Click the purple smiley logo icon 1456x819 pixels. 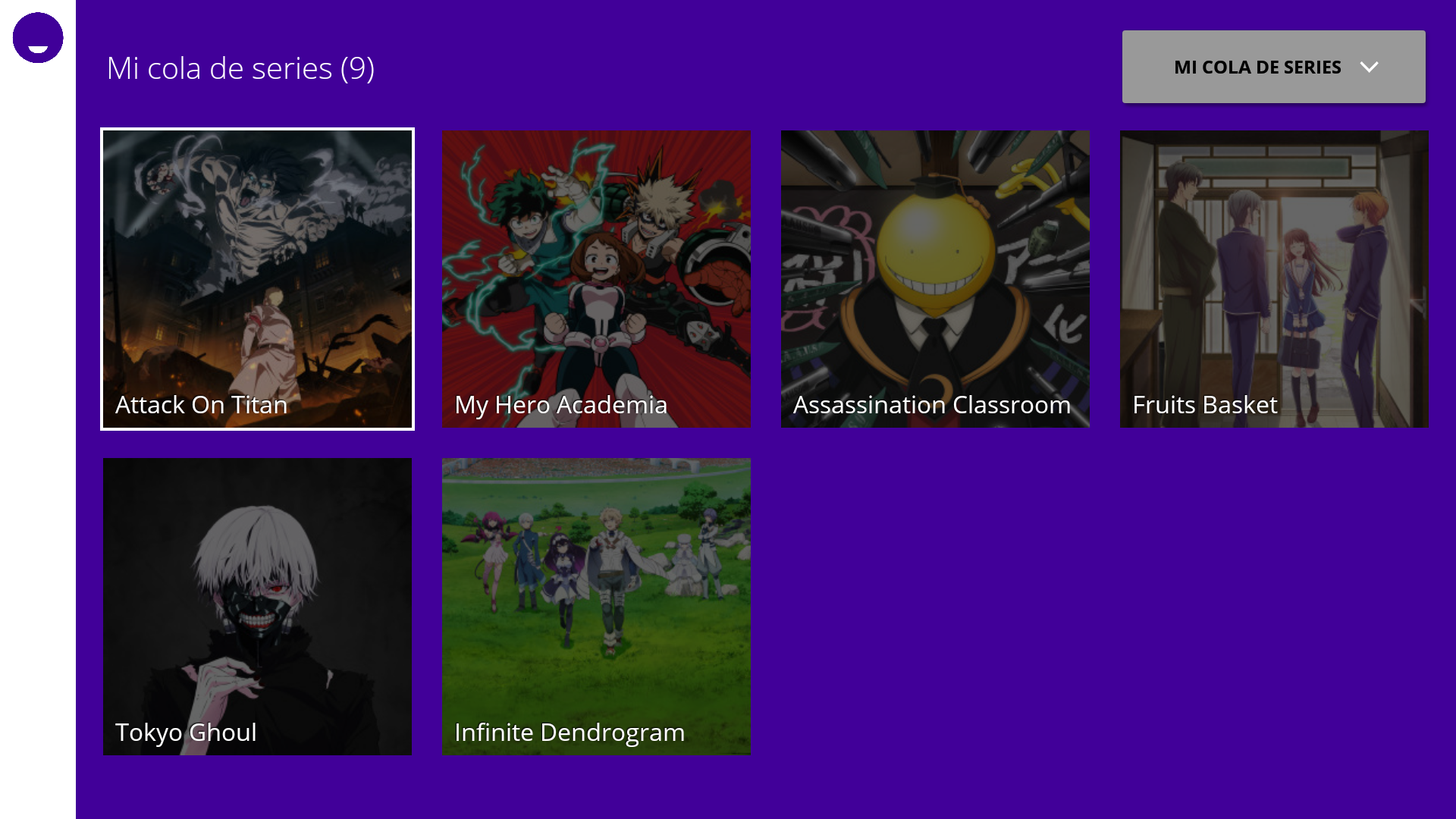point(38,38)
